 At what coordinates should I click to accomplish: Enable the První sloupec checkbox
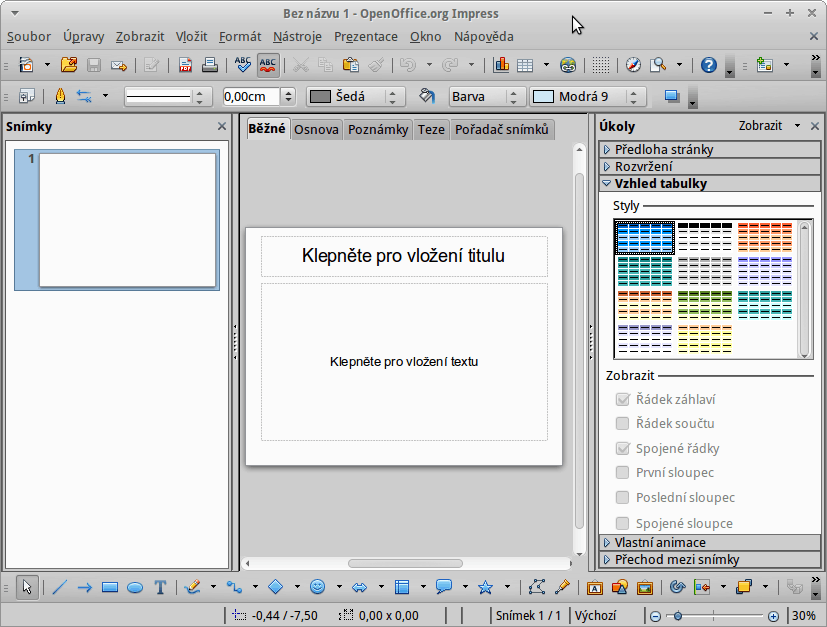tap(622, 472)
